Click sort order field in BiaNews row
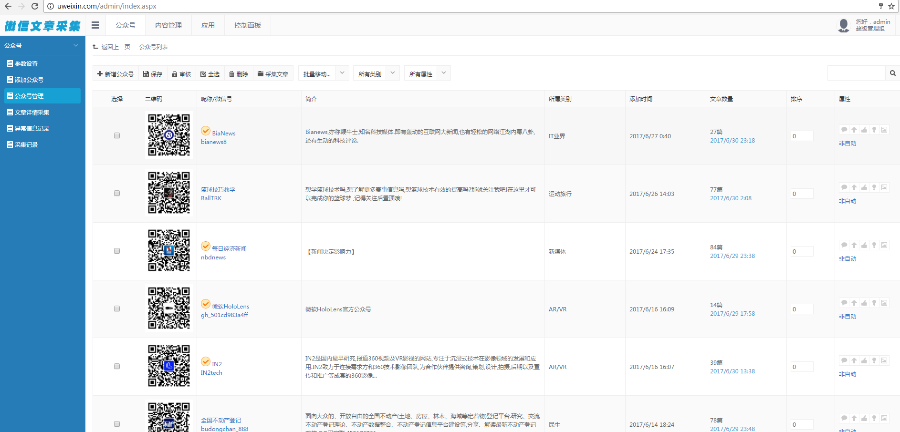Screen dimensions: 900x432 pos(802,136)
